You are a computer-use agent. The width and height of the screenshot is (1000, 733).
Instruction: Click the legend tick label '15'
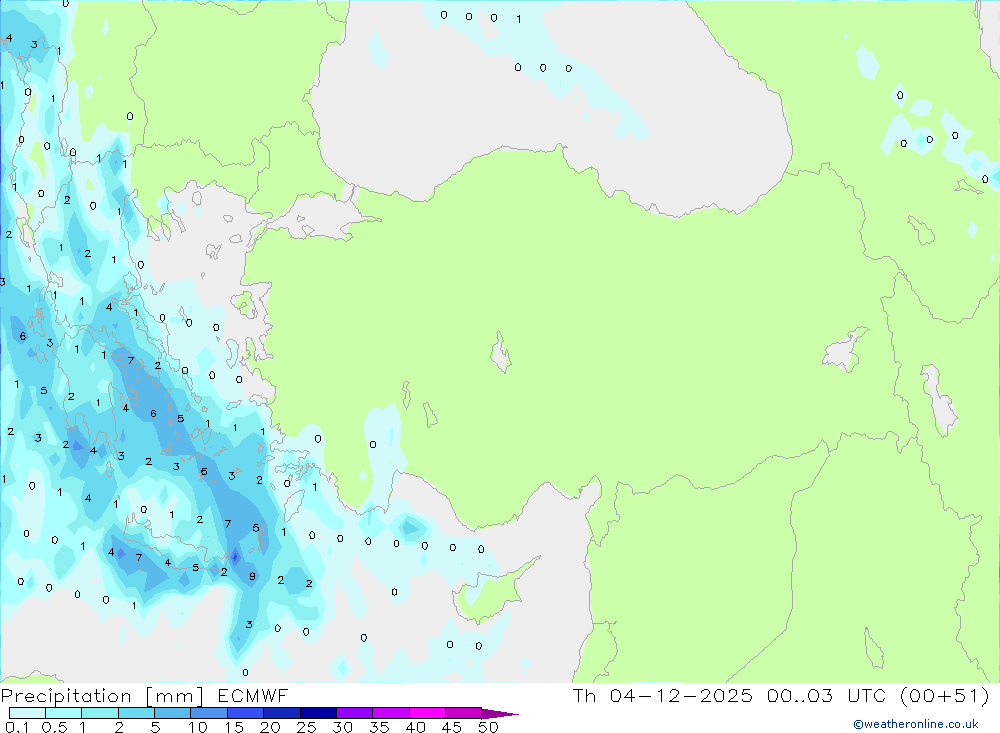pyautogui.click(x=234, y=727)
